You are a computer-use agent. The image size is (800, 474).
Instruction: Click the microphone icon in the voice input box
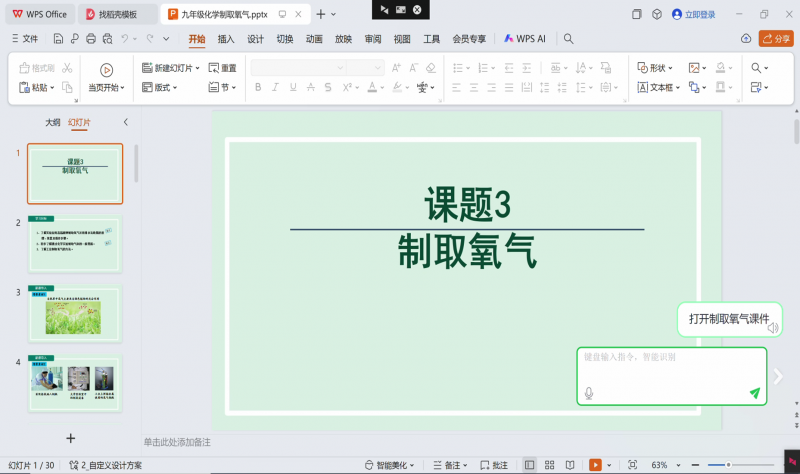point(589,393)
